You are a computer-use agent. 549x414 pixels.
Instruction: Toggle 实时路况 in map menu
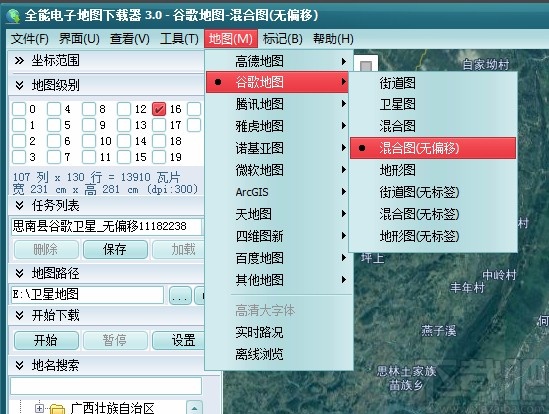[278, 332]
